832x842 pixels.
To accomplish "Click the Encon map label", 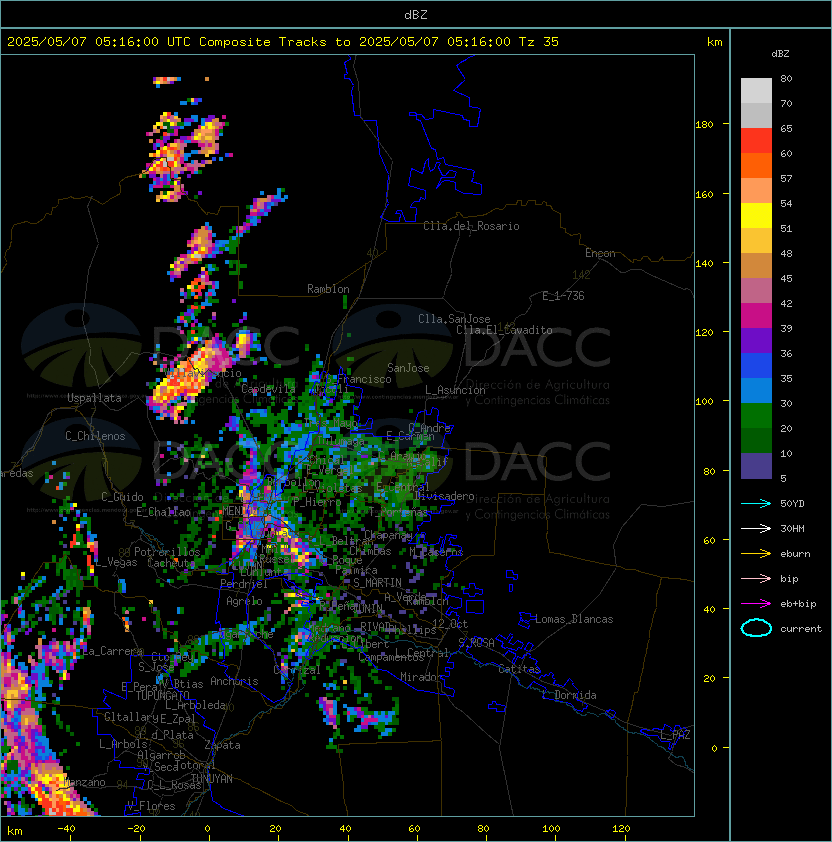I will pyautogui.click(x=600, y=253).
